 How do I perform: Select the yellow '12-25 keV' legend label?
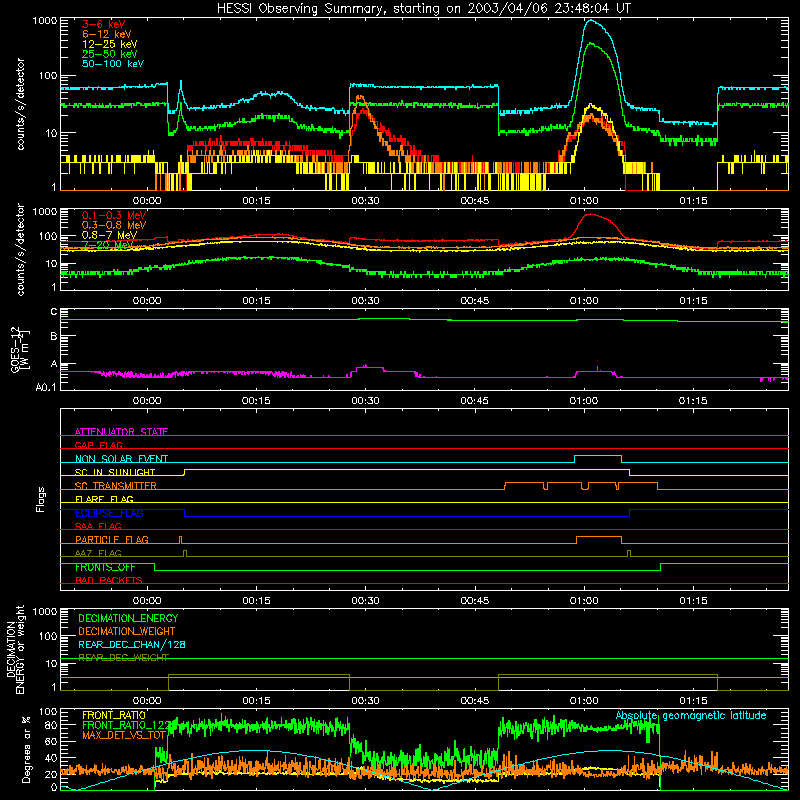click(110, 44)
